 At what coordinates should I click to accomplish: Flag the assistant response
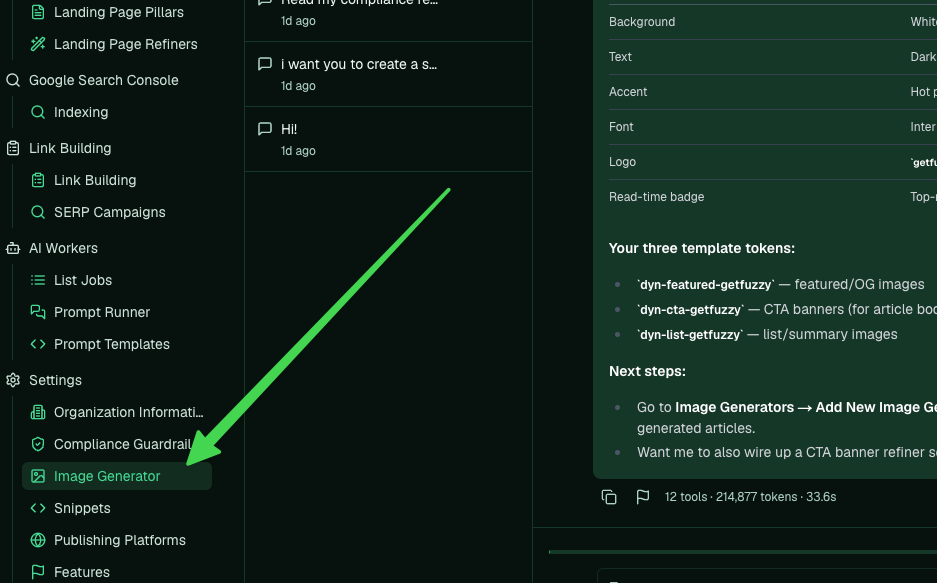point(643,497)
